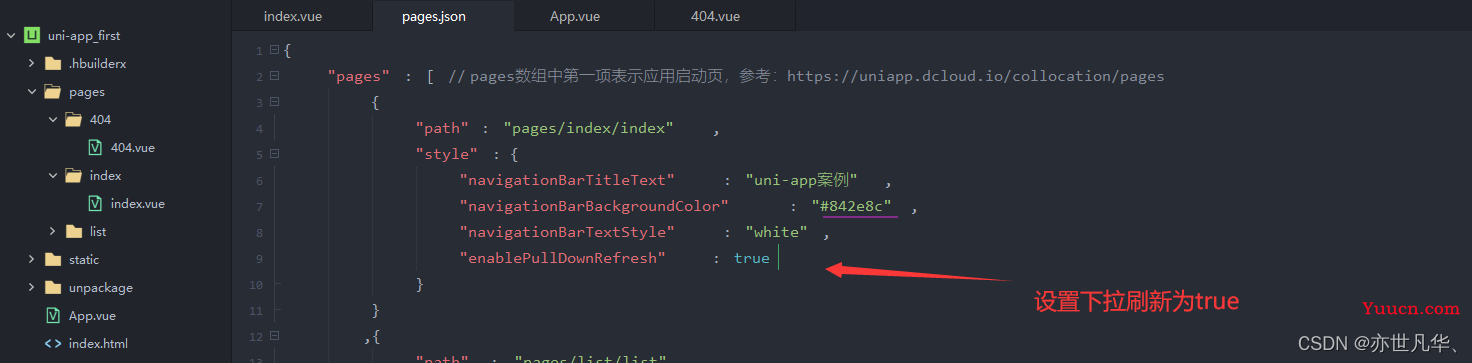Image resolution: width=1472 pixels, height=363 pixels.
Task: Switch to the 404.vue tab
Action: (x=715, y=17)
